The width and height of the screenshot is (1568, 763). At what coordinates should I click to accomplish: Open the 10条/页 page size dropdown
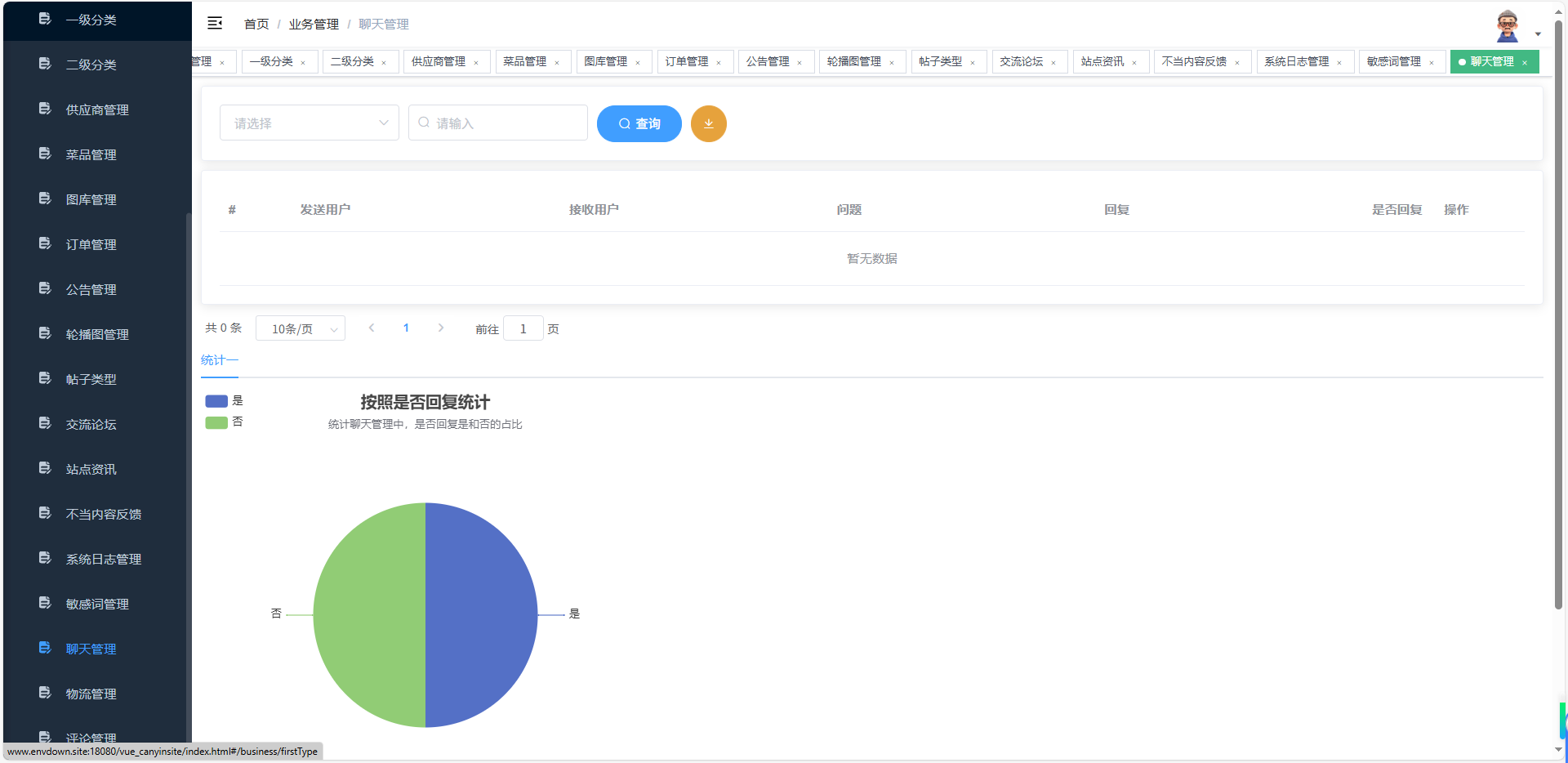tap(300, 328)
